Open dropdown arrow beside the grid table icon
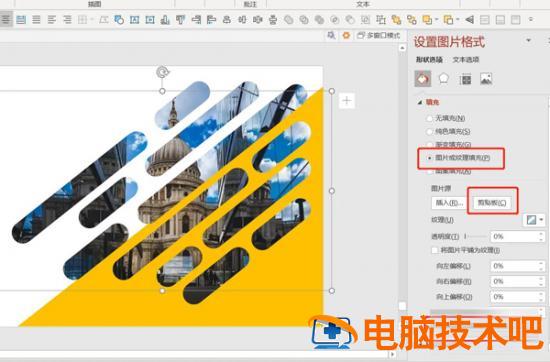This screenshot has height=362, width=550. coord(92,20)
